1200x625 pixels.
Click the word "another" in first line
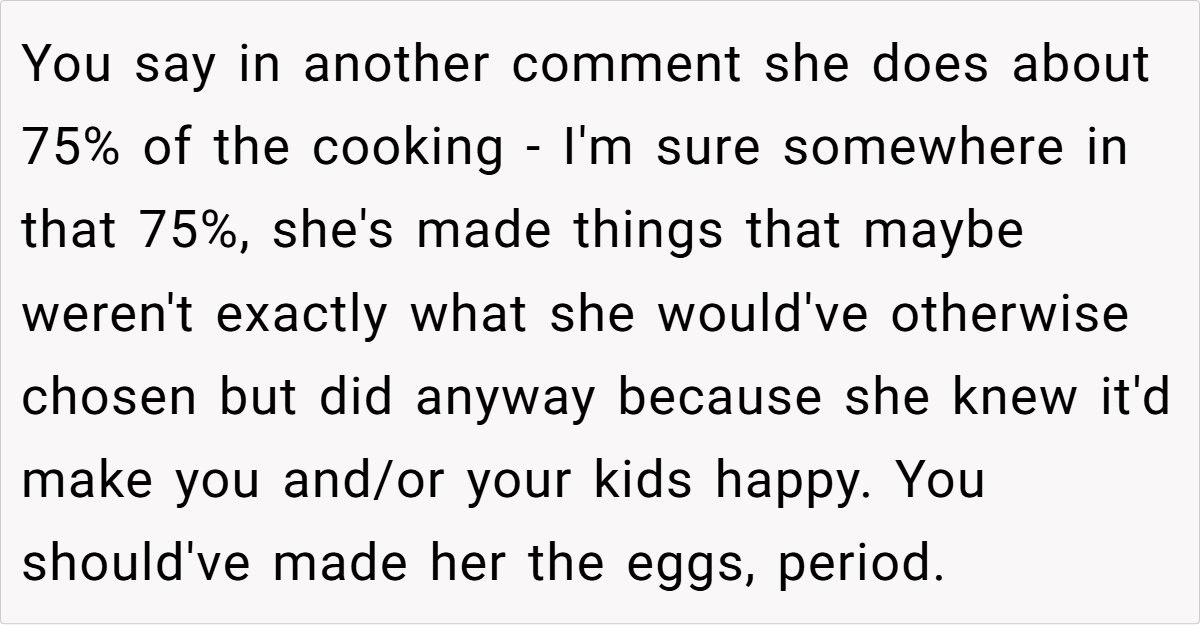coord(397,65)
